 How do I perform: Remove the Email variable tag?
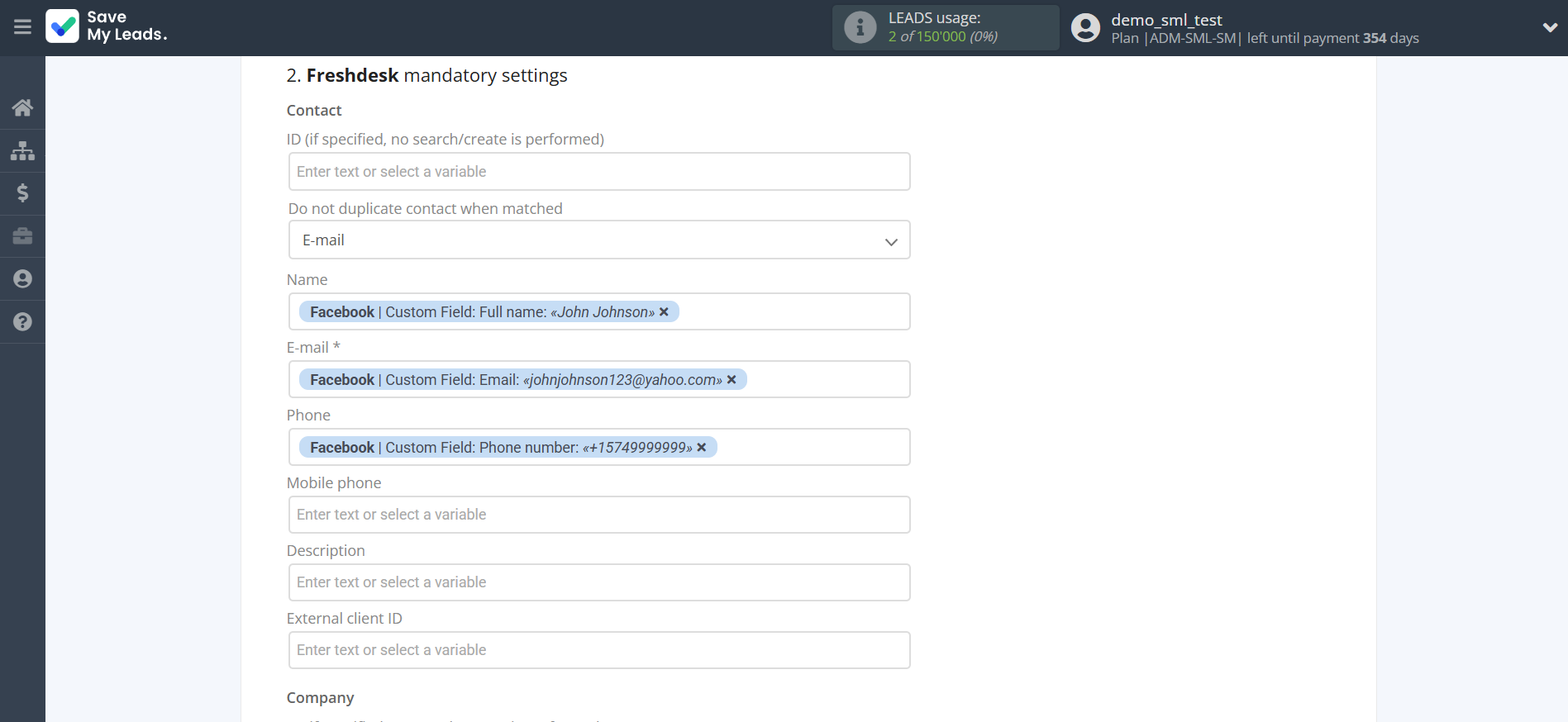(732, 380)
